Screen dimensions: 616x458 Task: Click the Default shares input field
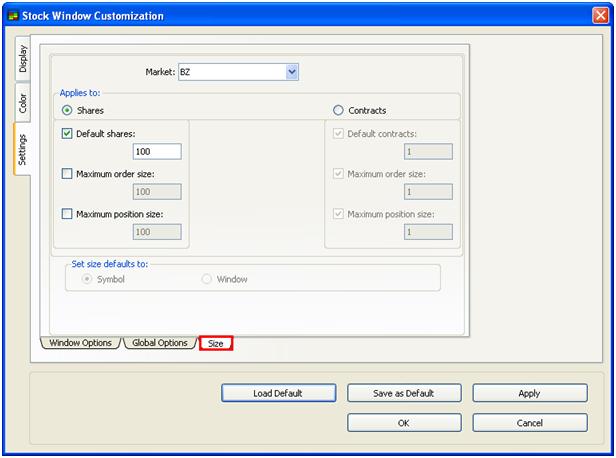pos(157,152)
